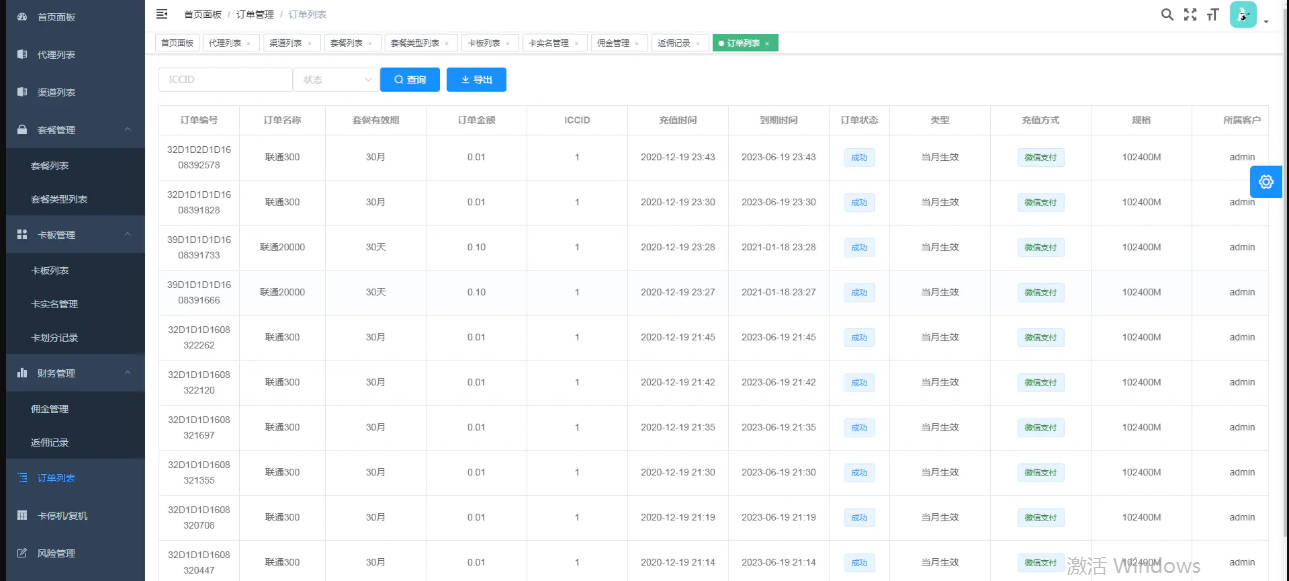
Task: Click the 到期时间 column header
Action: [x=779, y=120]
